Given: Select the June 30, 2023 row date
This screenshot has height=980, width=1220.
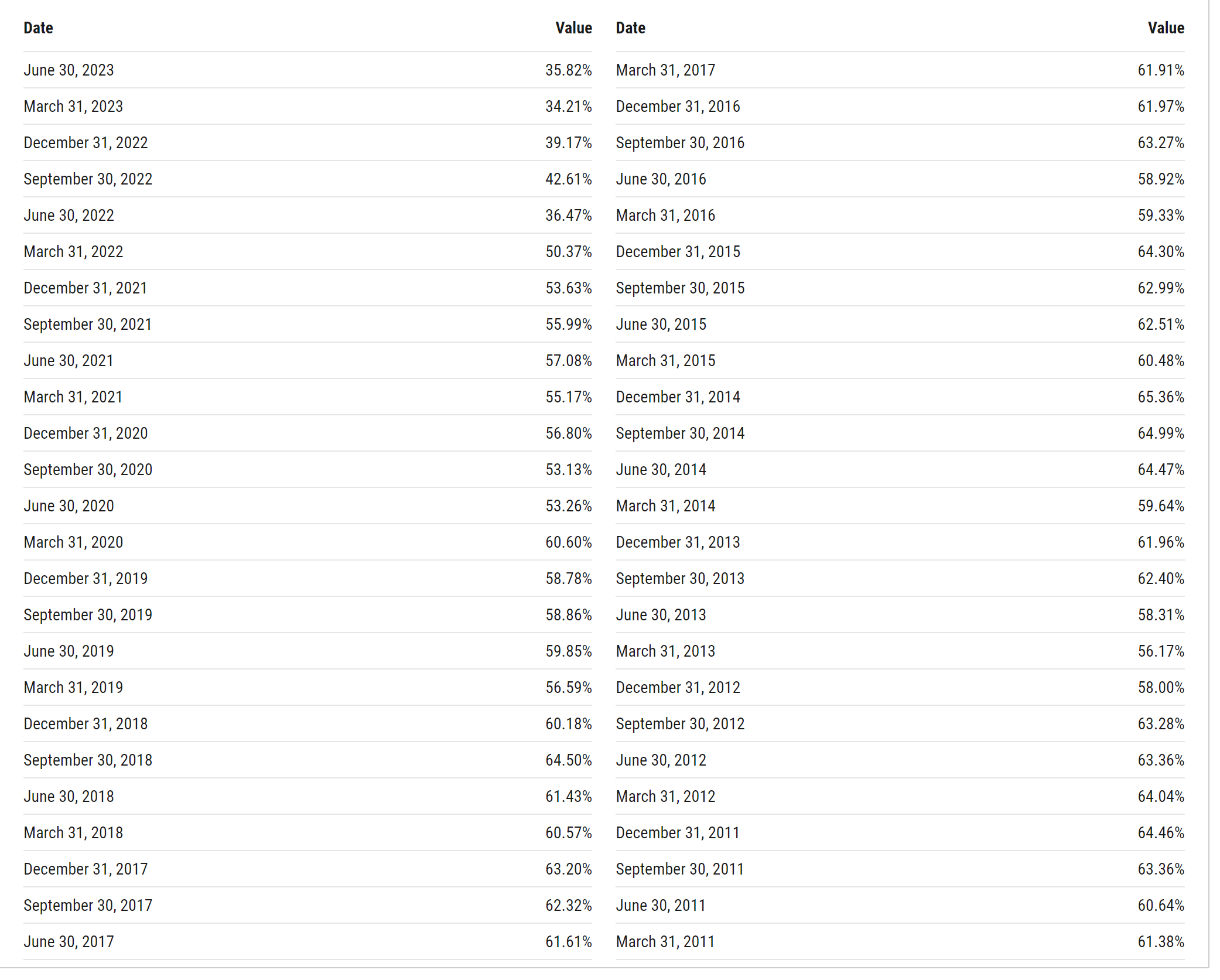Looking at the screenshot, I should coord(69,70).
